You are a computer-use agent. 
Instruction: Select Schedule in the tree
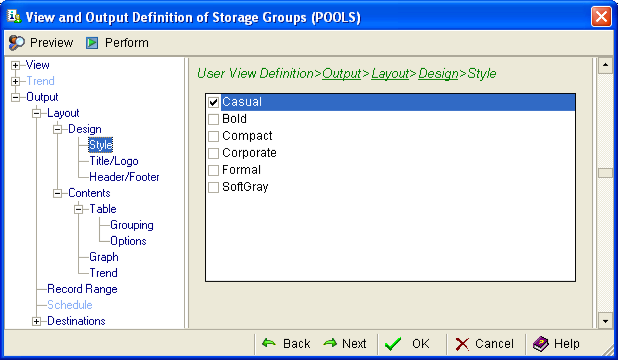70,305
